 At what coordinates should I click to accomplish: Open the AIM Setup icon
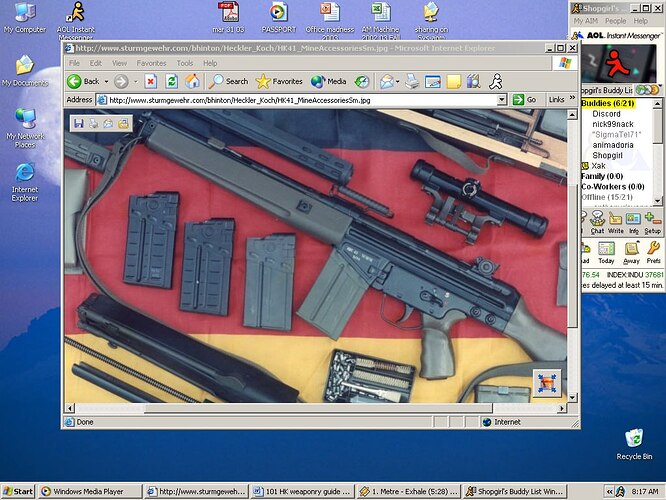[652, 223]
